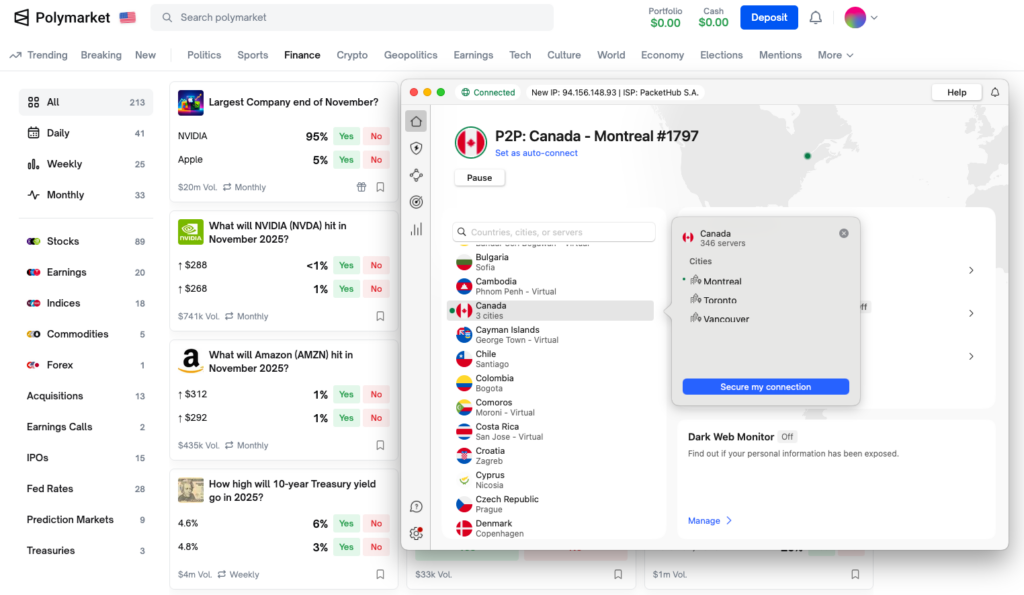1024x595 pixels.
Task: Select Canada in the country list
Action: [550, 310]
